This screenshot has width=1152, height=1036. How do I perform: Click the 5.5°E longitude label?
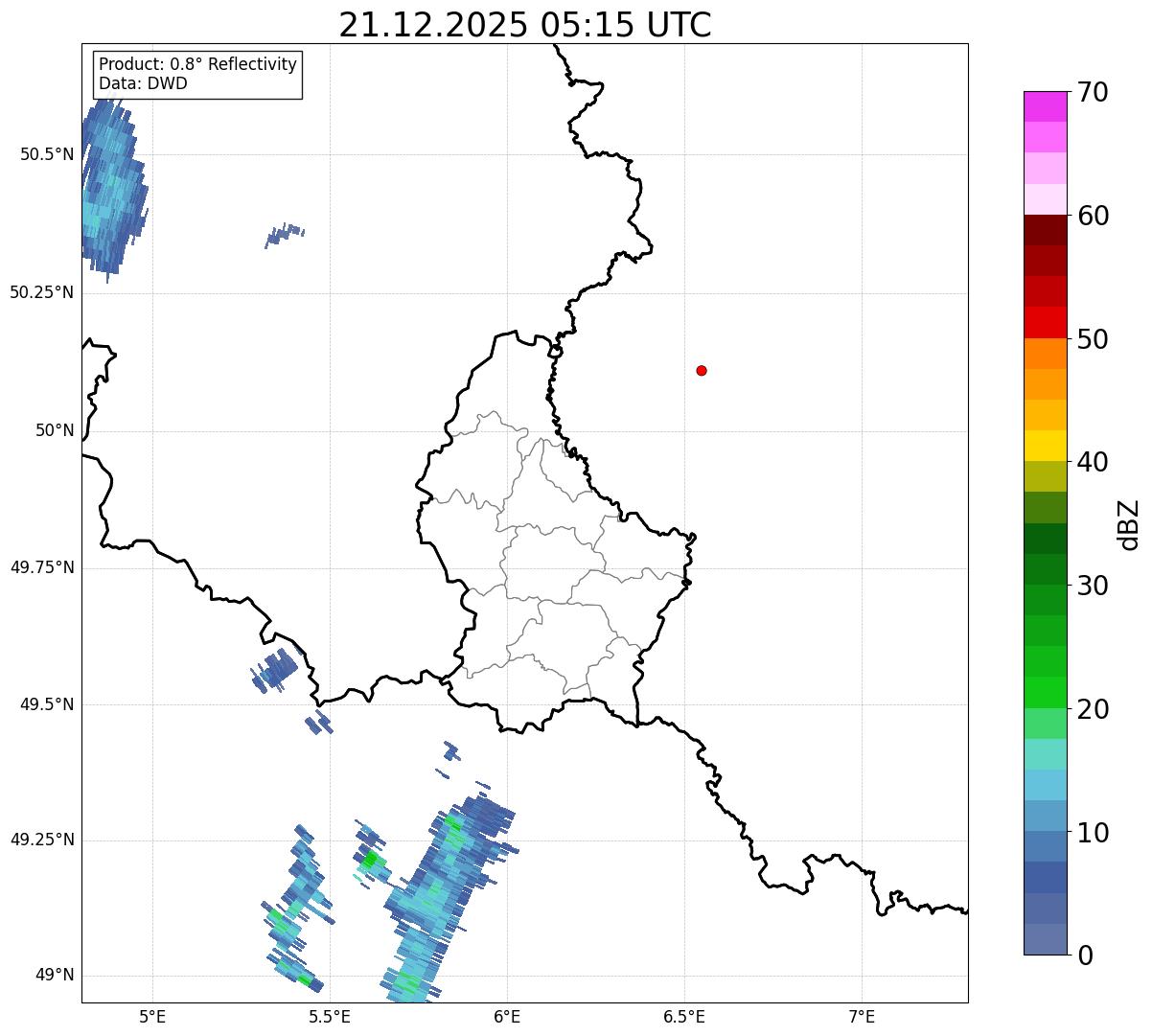click(x=330, y=1016)
